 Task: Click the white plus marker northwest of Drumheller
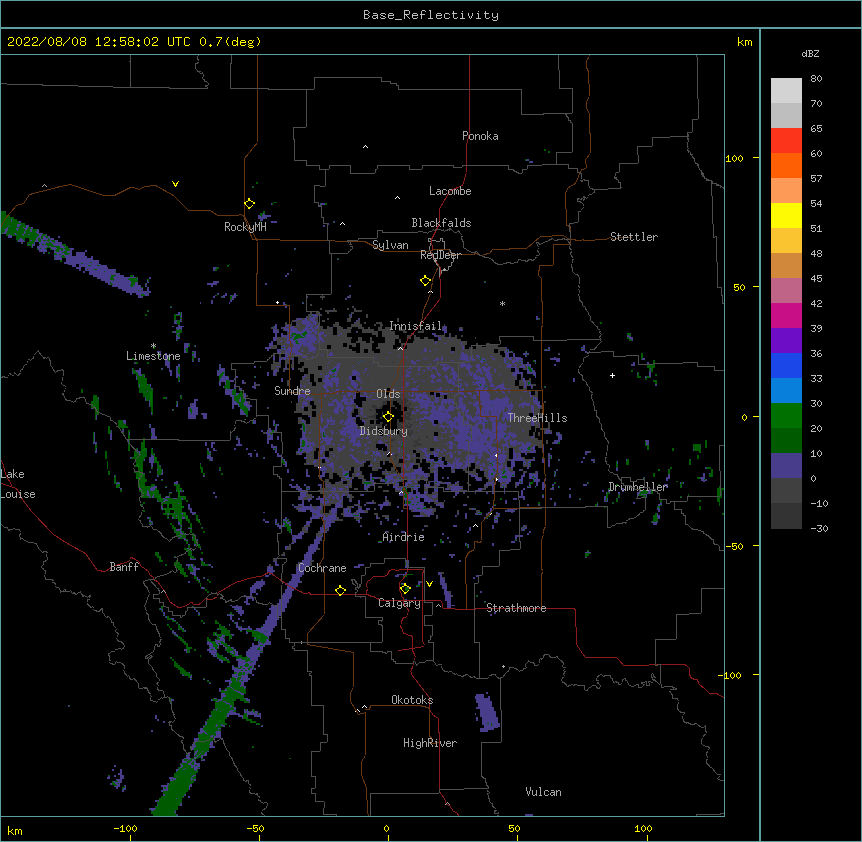(612, 375)
